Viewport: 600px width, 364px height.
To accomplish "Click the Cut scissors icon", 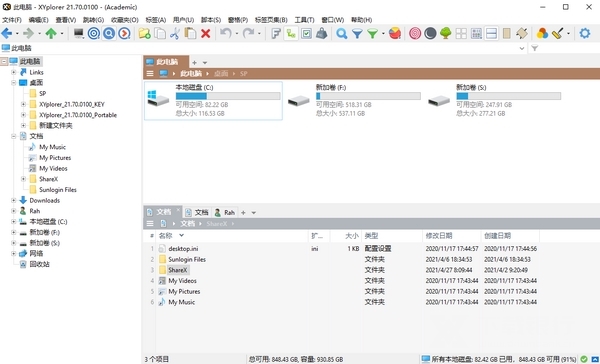I will pos(175,34).
